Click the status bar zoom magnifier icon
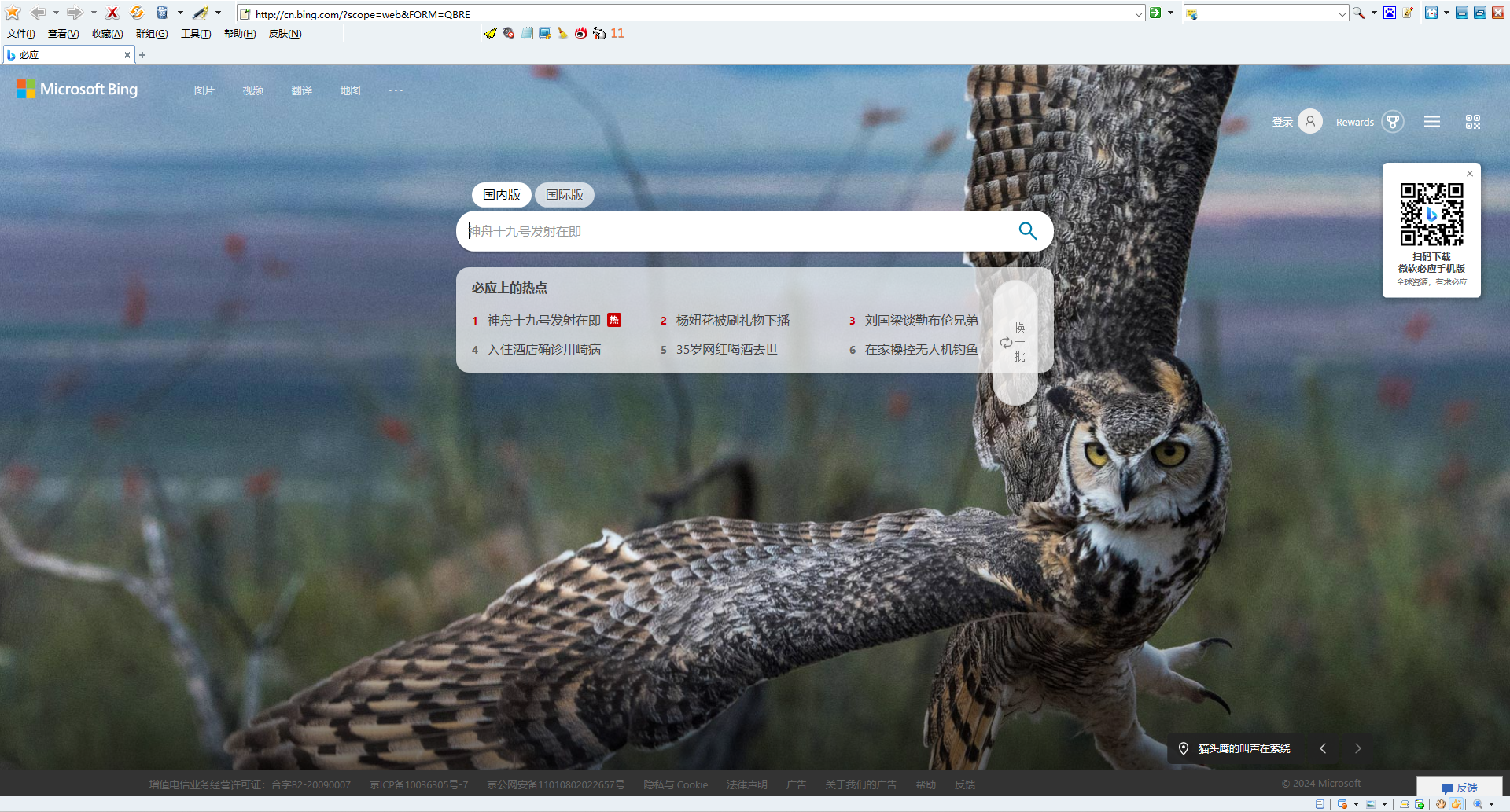 [x=1478, y=804]
